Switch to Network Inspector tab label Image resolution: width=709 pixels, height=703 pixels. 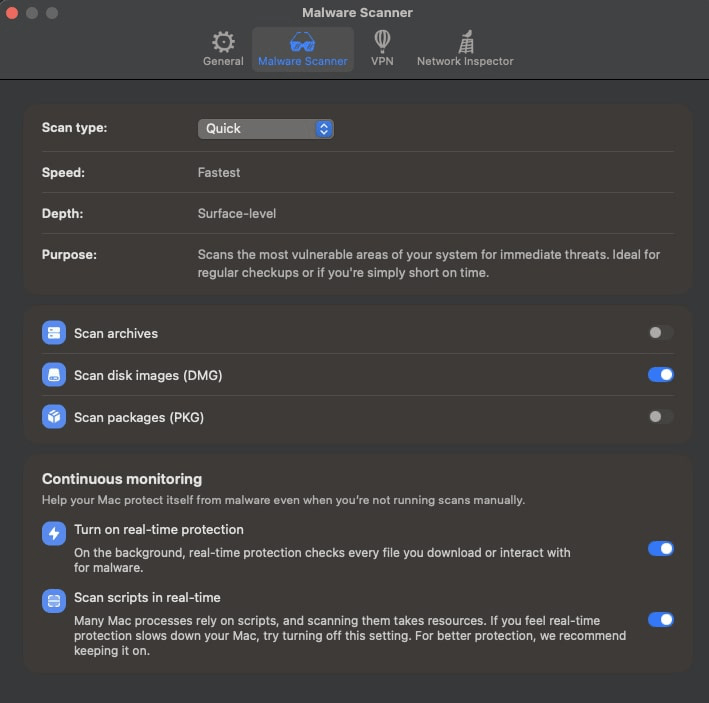click(x=465, y=61)
